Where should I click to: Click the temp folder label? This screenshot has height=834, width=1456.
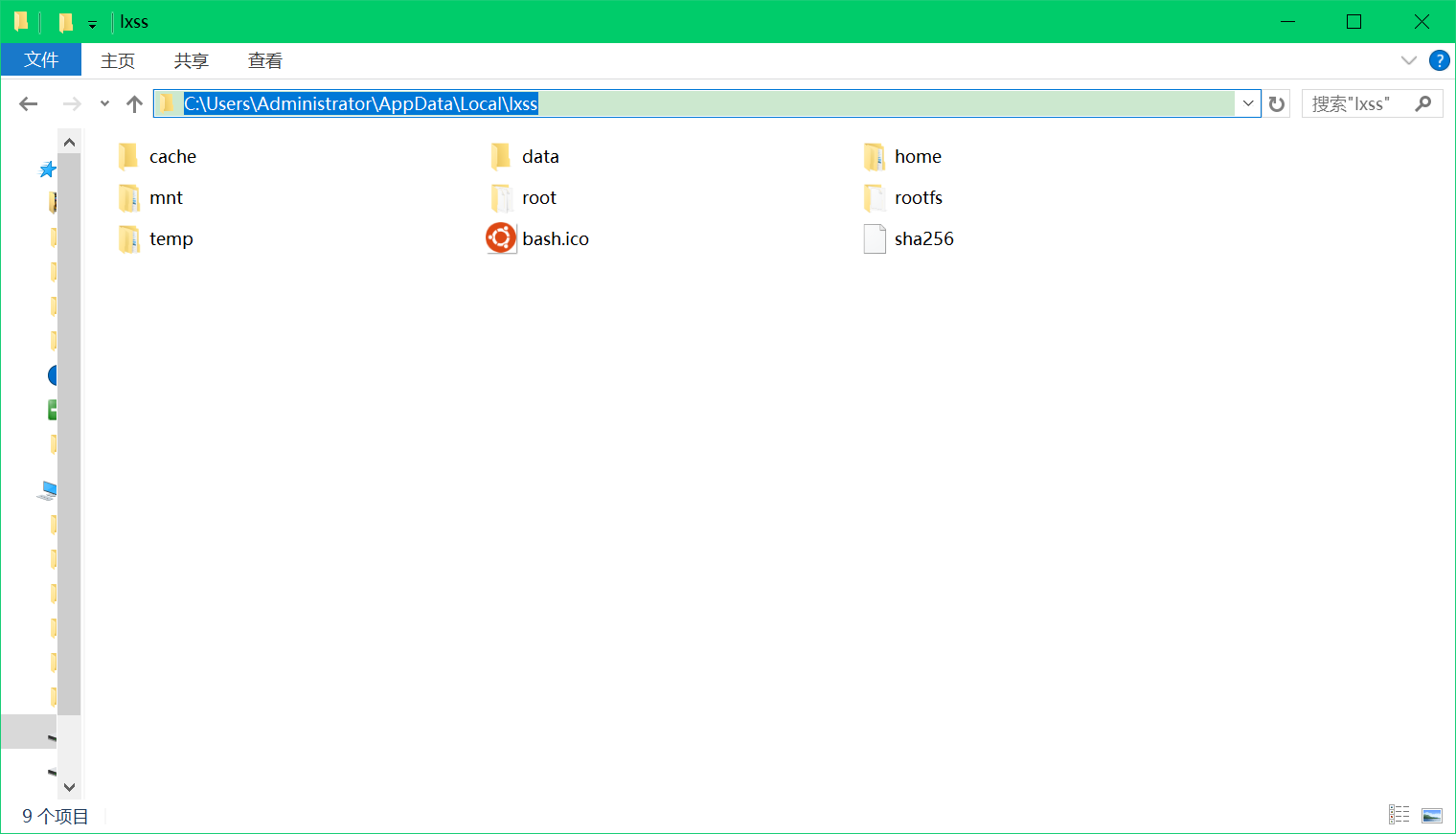tap(171, 238)
